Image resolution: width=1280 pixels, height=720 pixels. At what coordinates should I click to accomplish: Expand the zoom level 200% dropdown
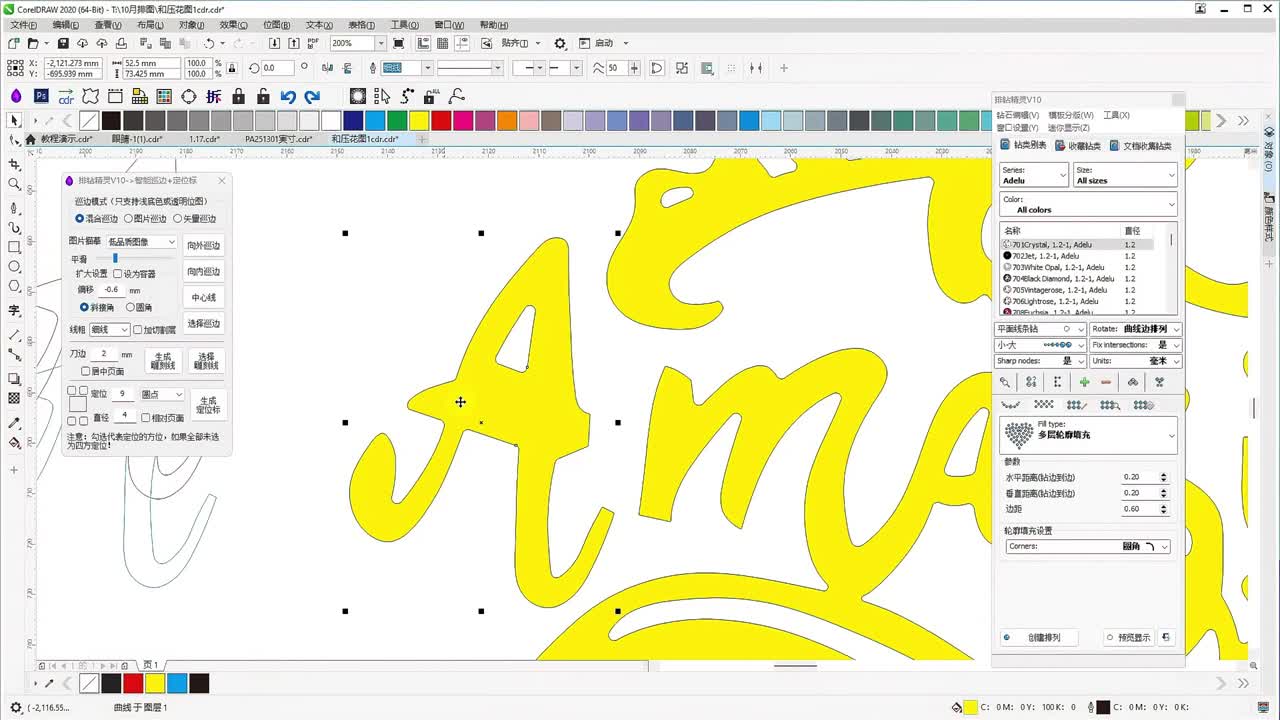[380, 43]
